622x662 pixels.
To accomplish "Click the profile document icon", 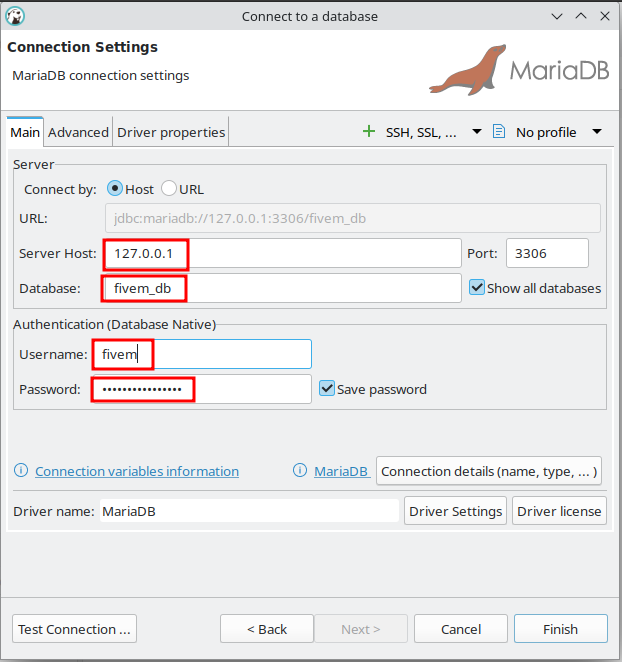I will (x=499, y=131).
